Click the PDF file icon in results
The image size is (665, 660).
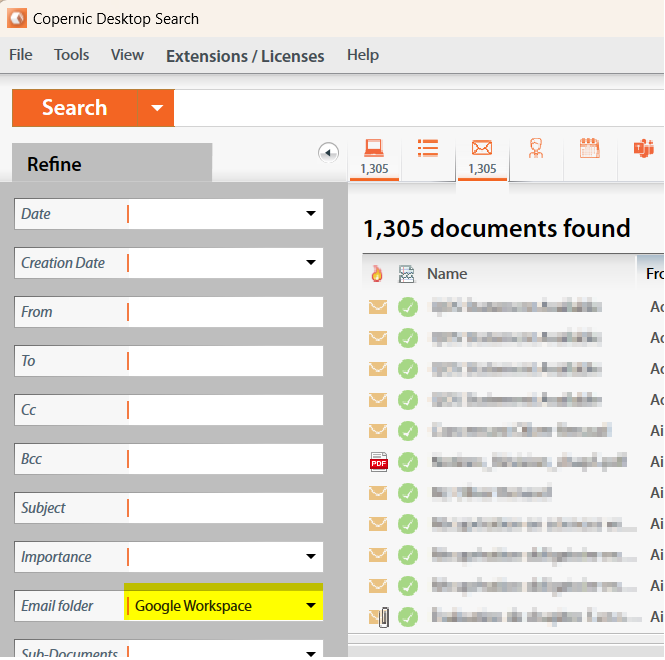(x=378, y=462)
